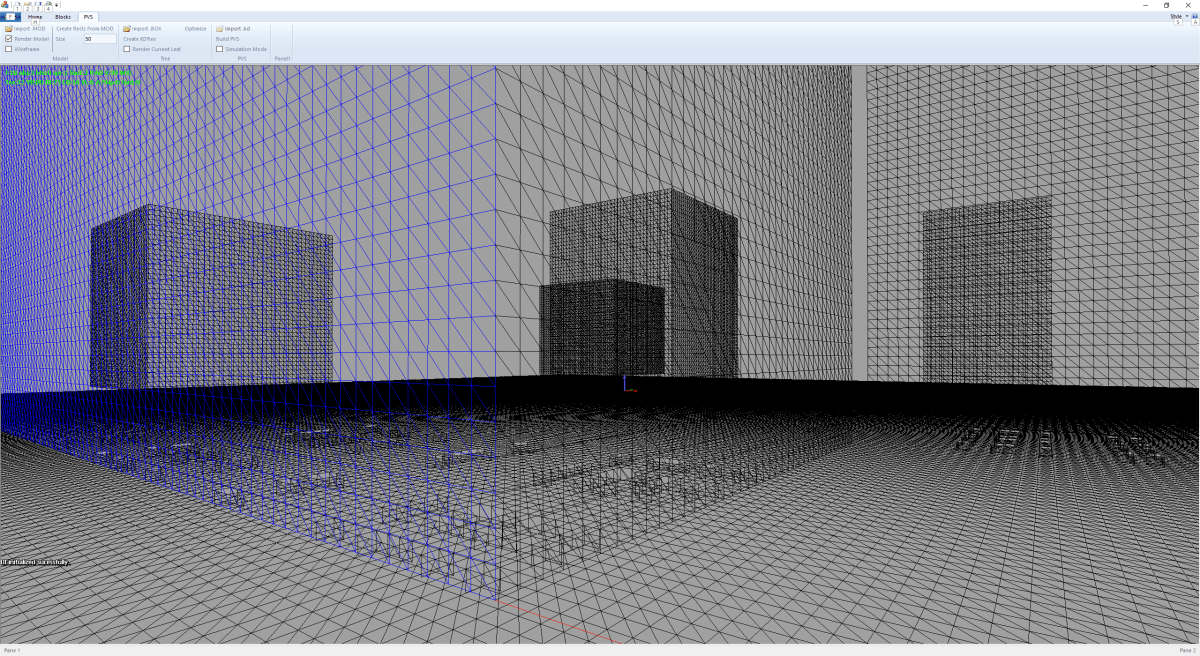The width and height of the screenshot is (1200, 656).
Task: Toggle Render Current Leaf
Action: [x=126, y=48]
